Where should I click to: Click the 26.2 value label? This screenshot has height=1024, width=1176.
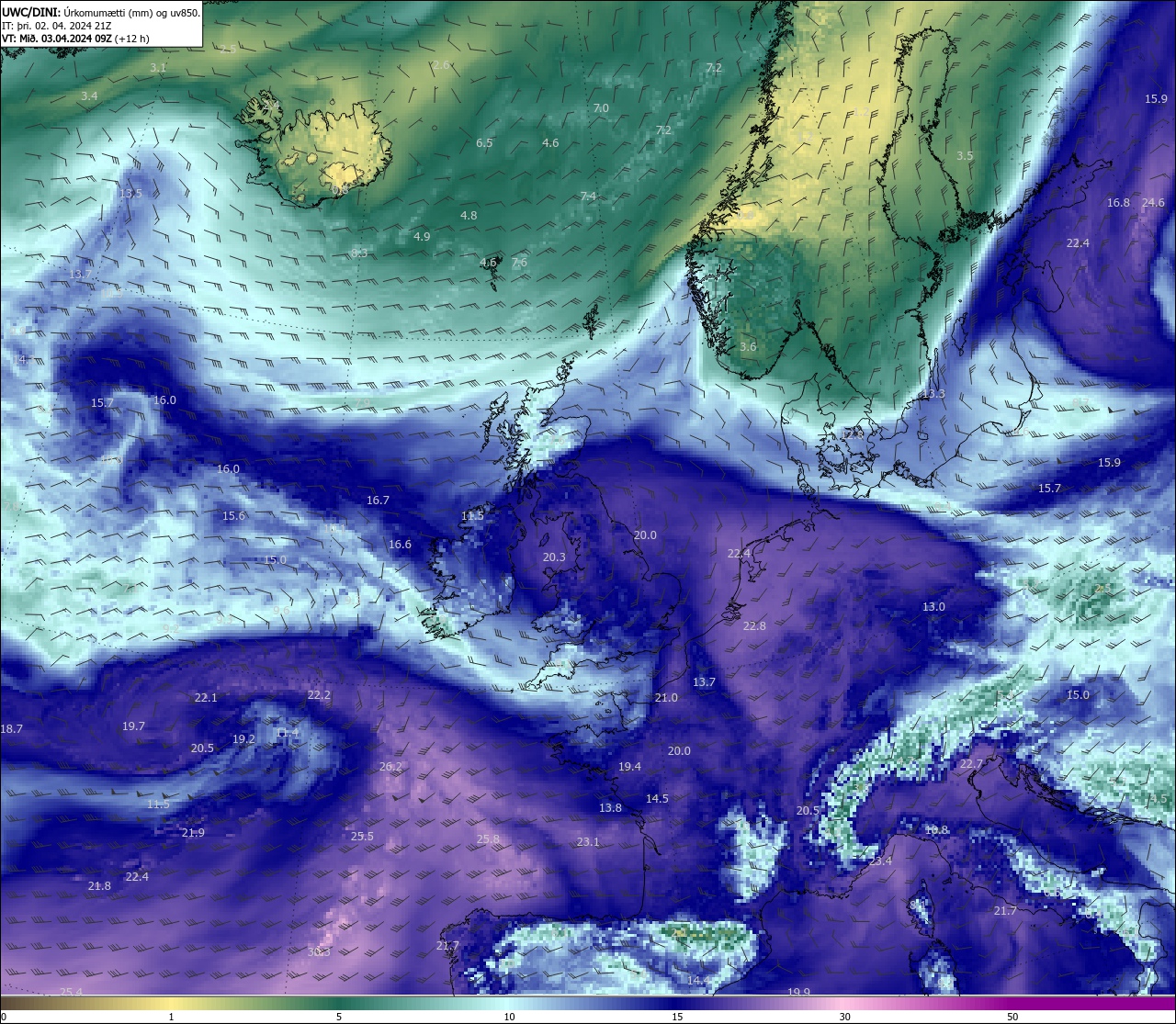390,767
